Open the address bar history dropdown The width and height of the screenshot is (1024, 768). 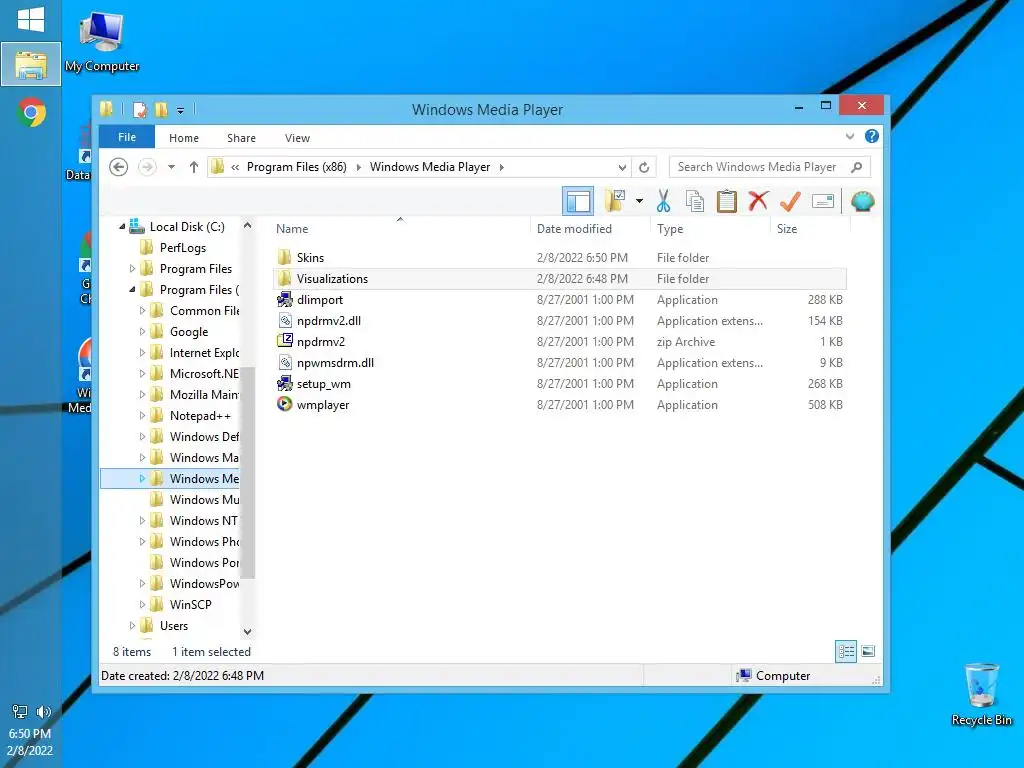pos(622,167)
